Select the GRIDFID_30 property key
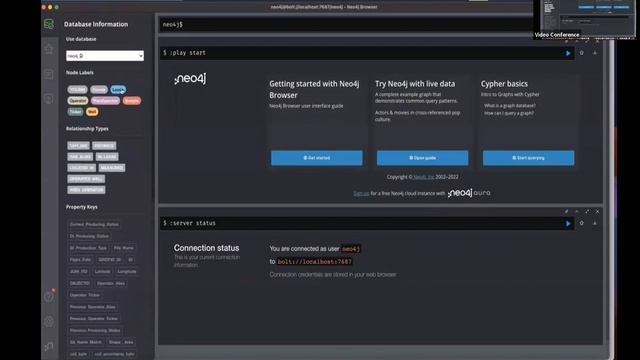The height and width of the screenshot is (360, 640). pyautogui.click(x=109, y=260)
